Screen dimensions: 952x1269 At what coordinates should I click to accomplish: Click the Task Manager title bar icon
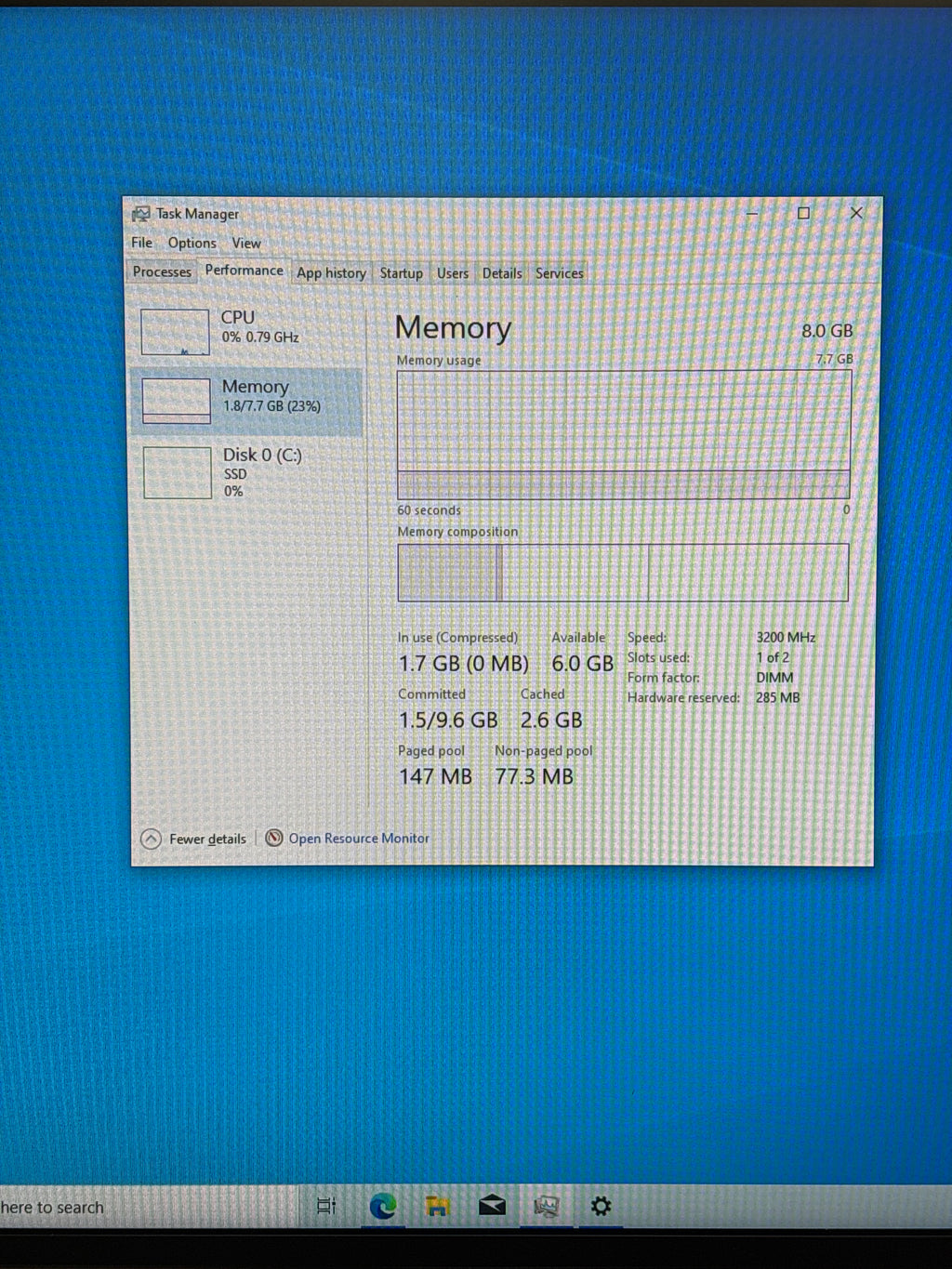(140, 214)
